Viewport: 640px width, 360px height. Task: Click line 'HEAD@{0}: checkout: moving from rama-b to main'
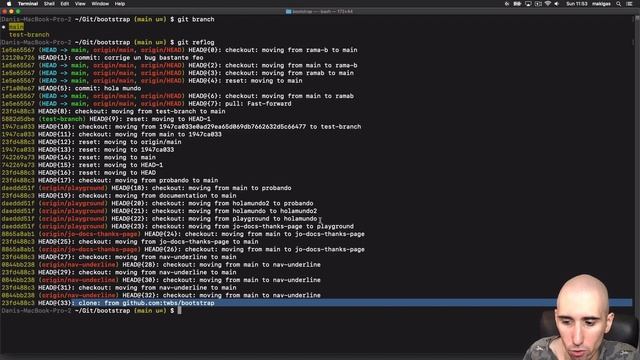click(x=273, y=50)
